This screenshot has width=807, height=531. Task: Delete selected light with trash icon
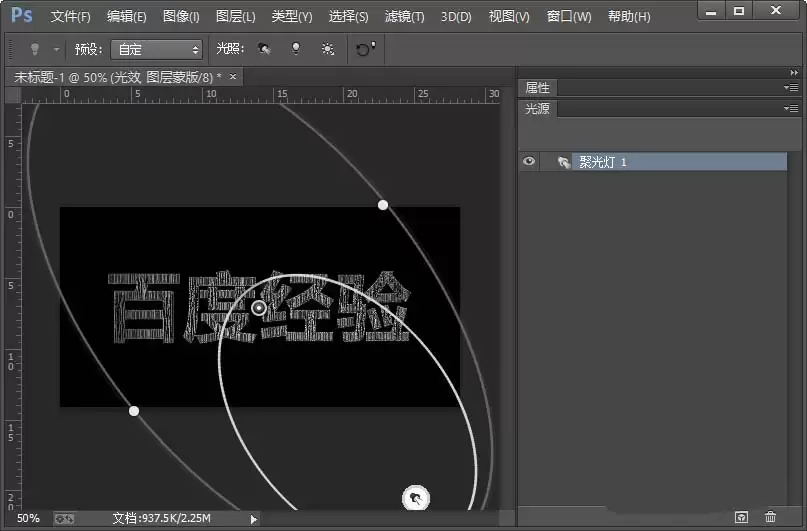(770, 517)
